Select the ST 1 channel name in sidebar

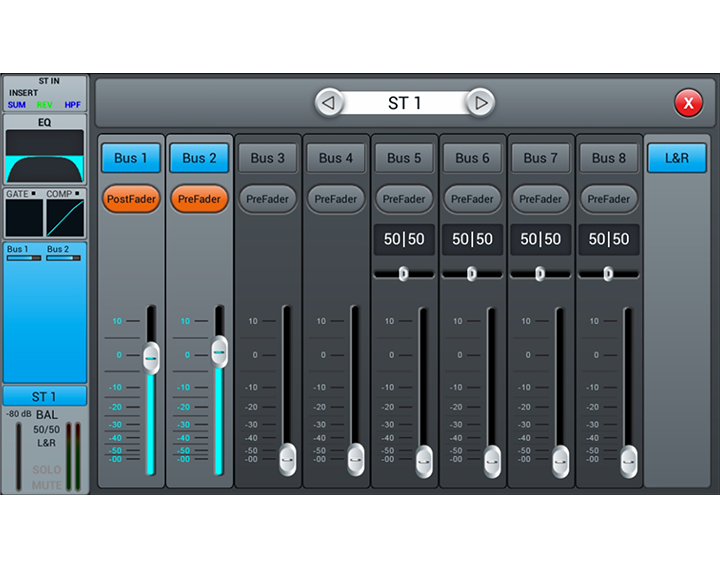pos(45,396)
